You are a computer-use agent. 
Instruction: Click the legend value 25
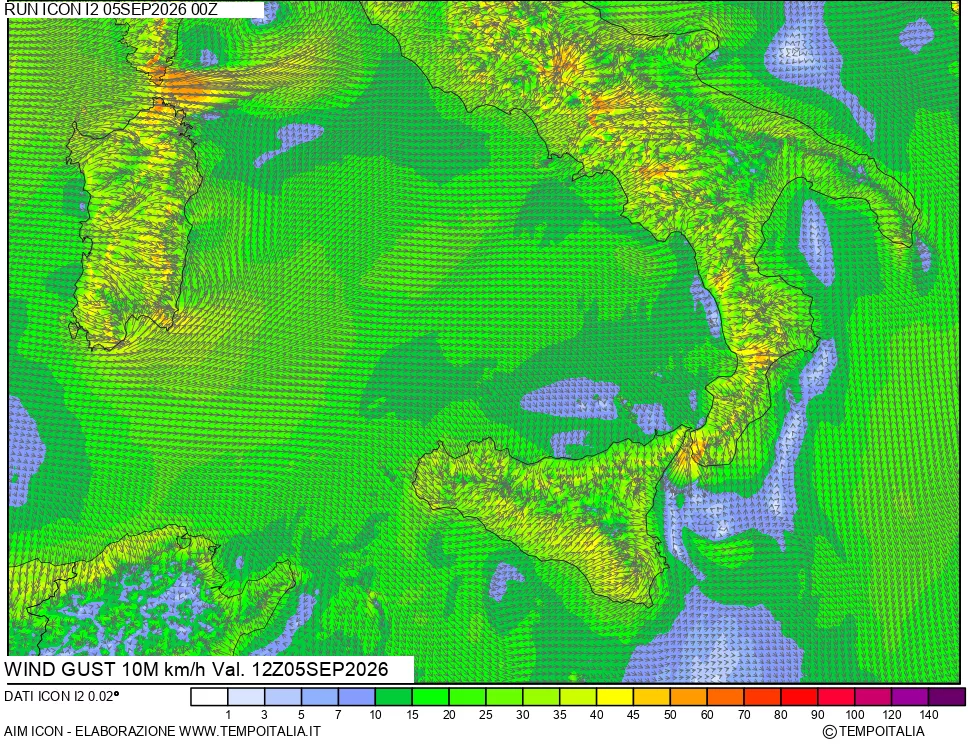486,715
